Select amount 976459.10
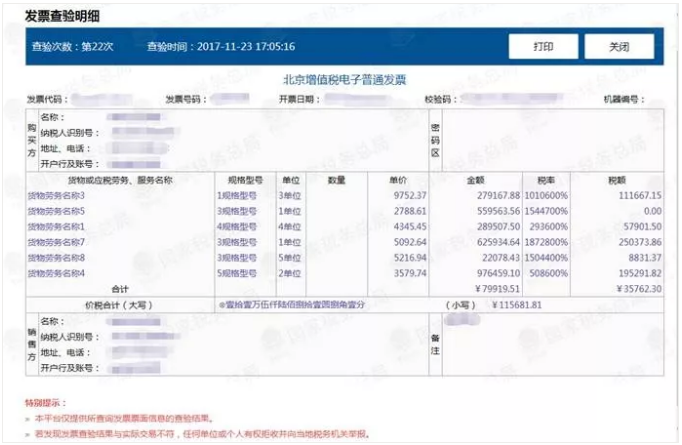This screenshot has width=682, height=445. pos(498,274)
